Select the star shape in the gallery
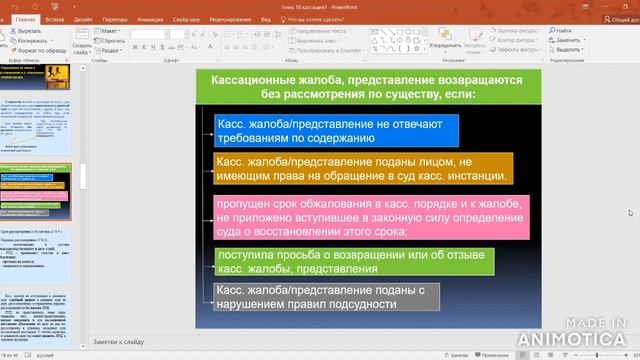 (417, 49)
